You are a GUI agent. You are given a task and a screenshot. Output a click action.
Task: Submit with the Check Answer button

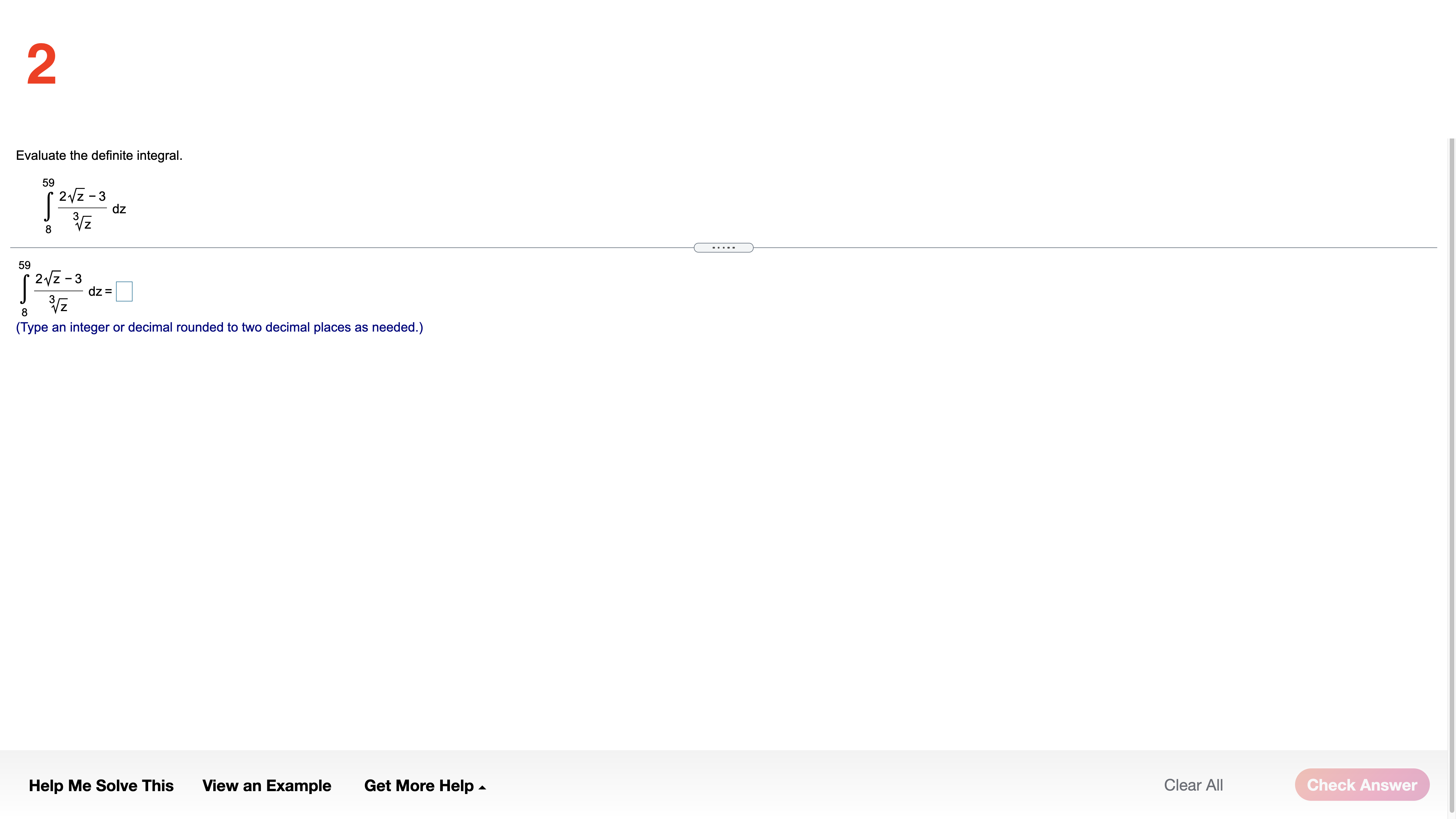coord(1362,785)
